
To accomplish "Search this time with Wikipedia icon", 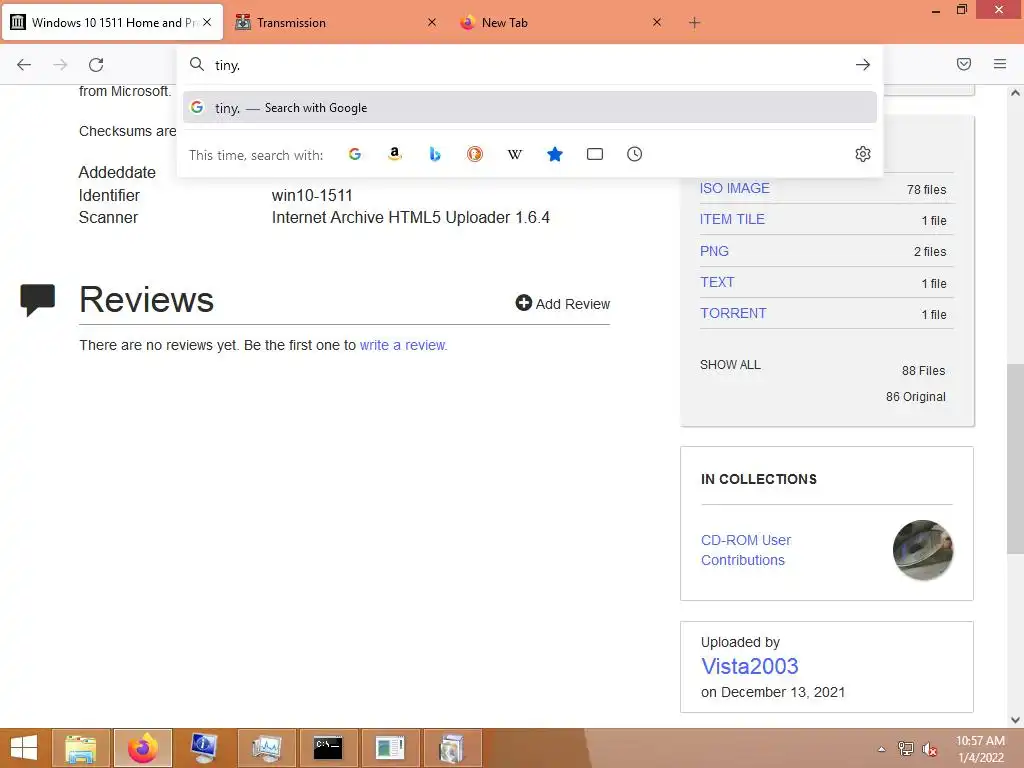I will 515,154.
